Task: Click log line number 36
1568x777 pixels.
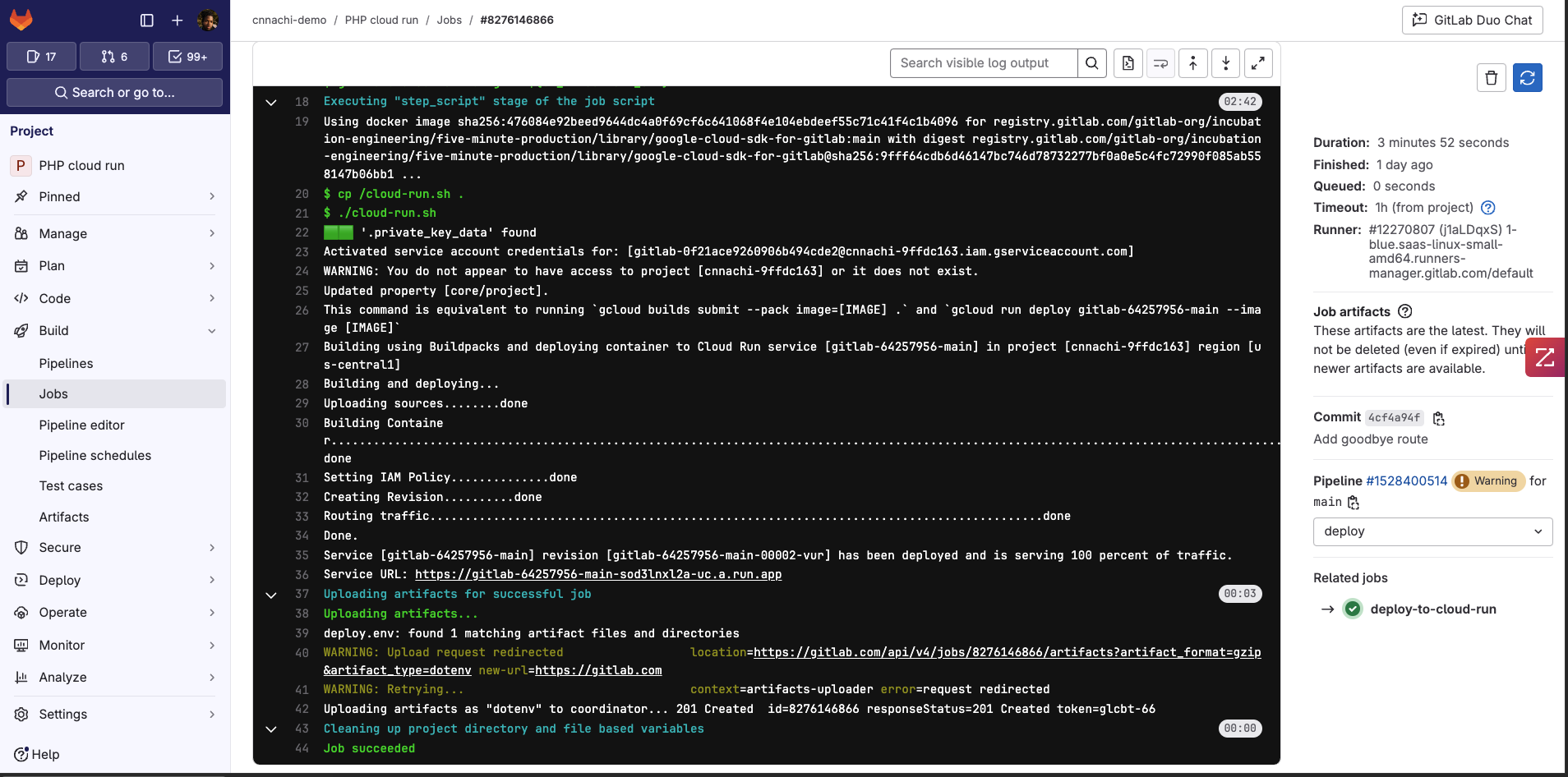Action: click(302, 575)
